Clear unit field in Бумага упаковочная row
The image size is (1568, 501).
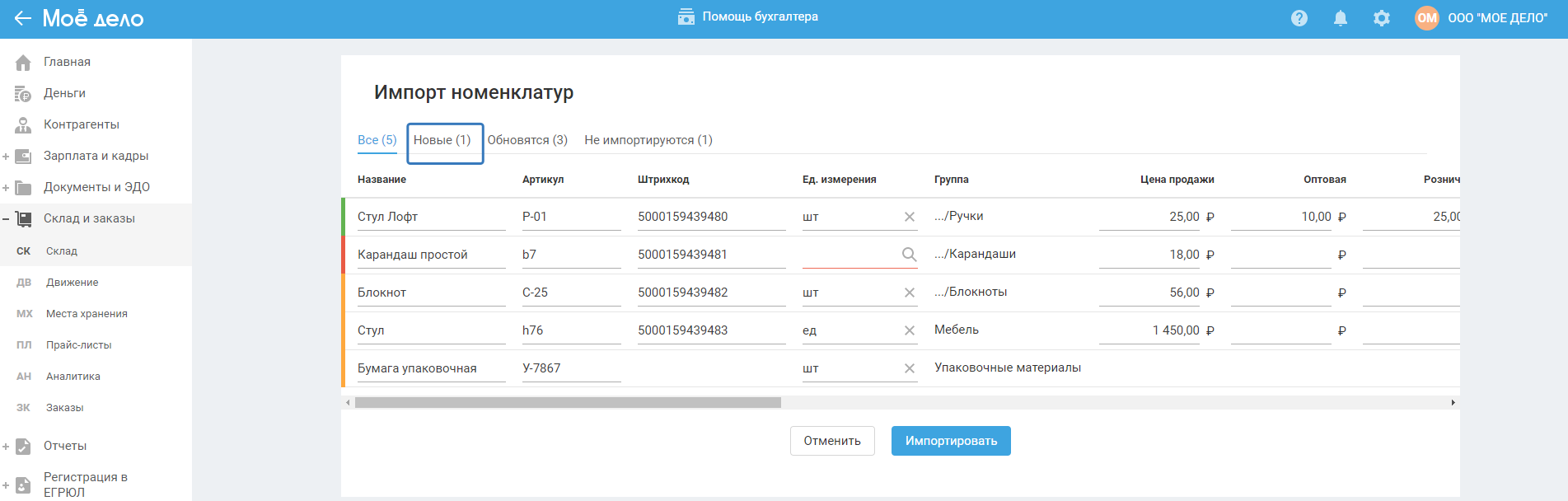(x=910, y=368)
